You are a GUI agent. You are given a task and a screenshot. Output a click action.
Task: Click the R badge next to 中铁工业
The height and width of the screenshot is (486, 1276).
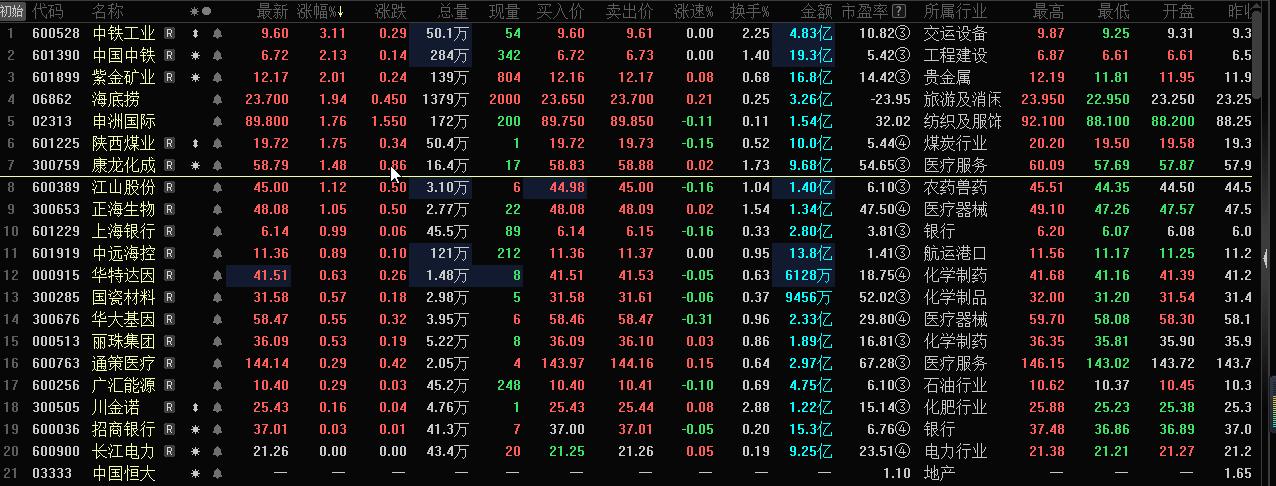[x=169, y=34]
